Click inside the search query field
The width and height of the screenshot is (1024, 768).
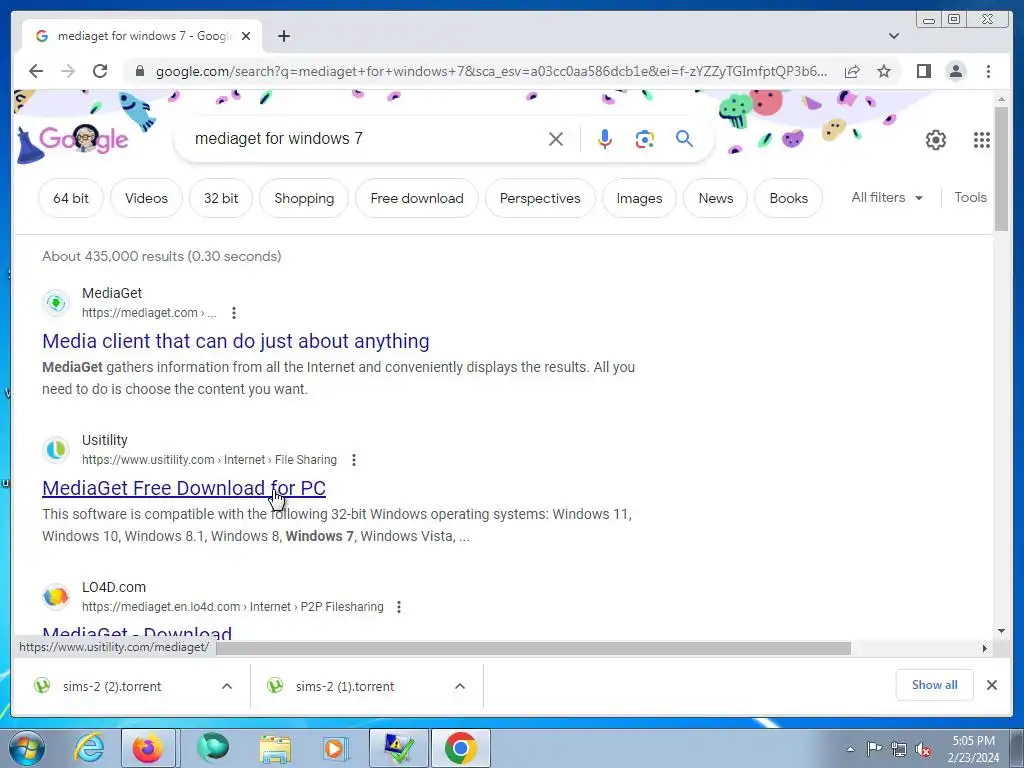366,138
